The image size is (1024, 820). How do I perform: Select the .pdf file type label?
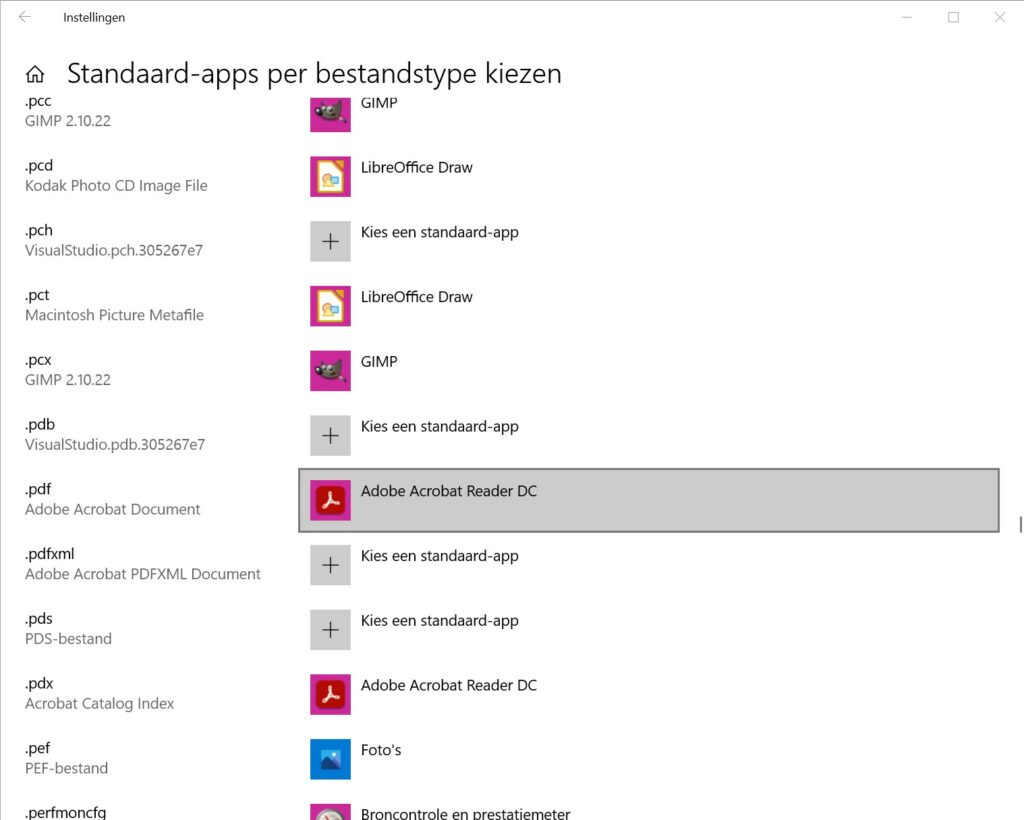[x=38, y=490]
